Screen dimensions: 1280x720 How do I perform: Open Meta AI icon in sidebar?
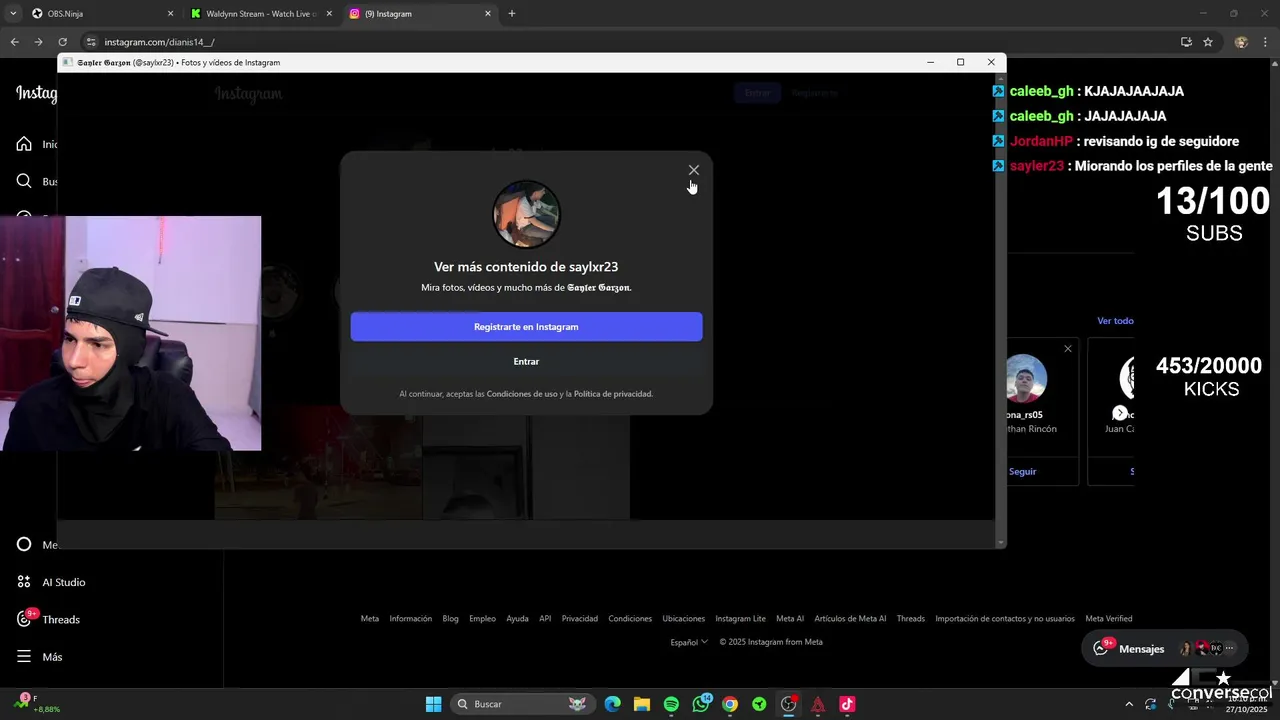coord(24,545)
